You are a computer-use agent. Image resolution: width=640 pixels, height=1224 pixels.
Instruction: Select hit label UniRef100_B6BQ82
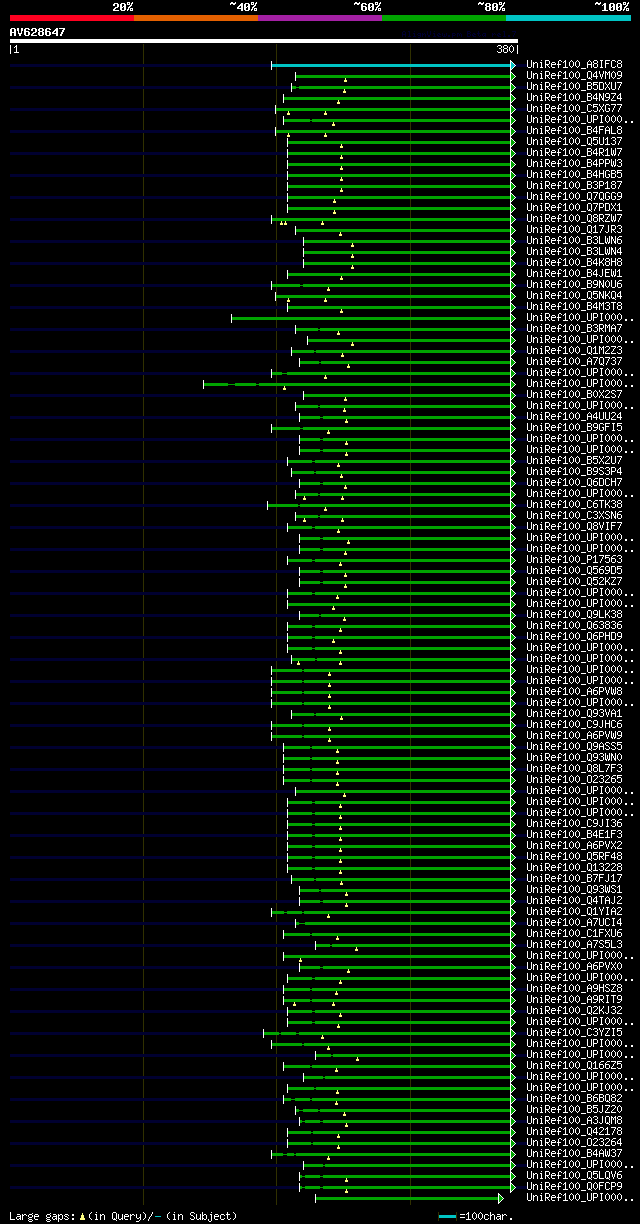[x=574, y=1099]
